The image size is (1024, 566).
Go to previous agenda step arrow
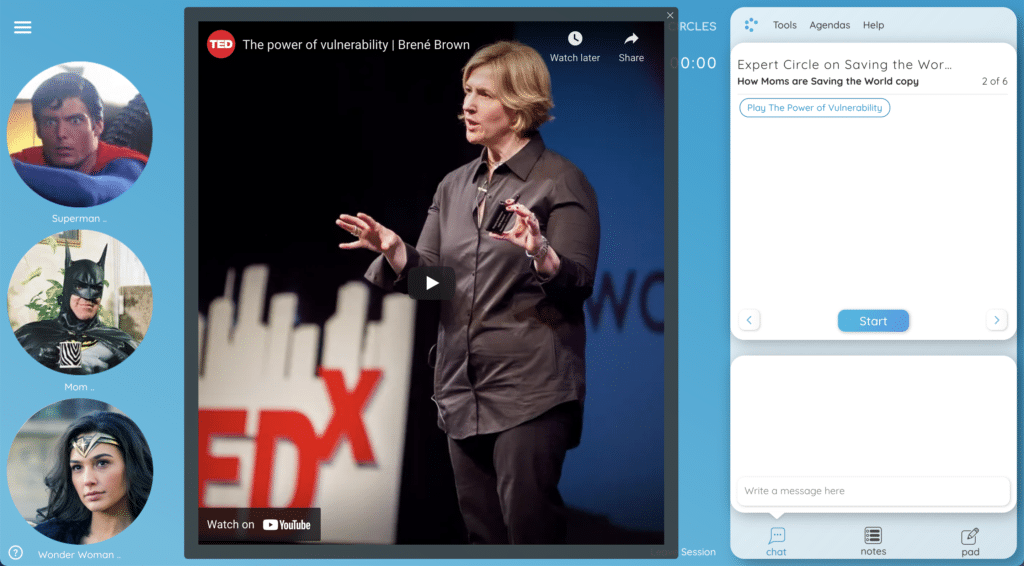749,320
